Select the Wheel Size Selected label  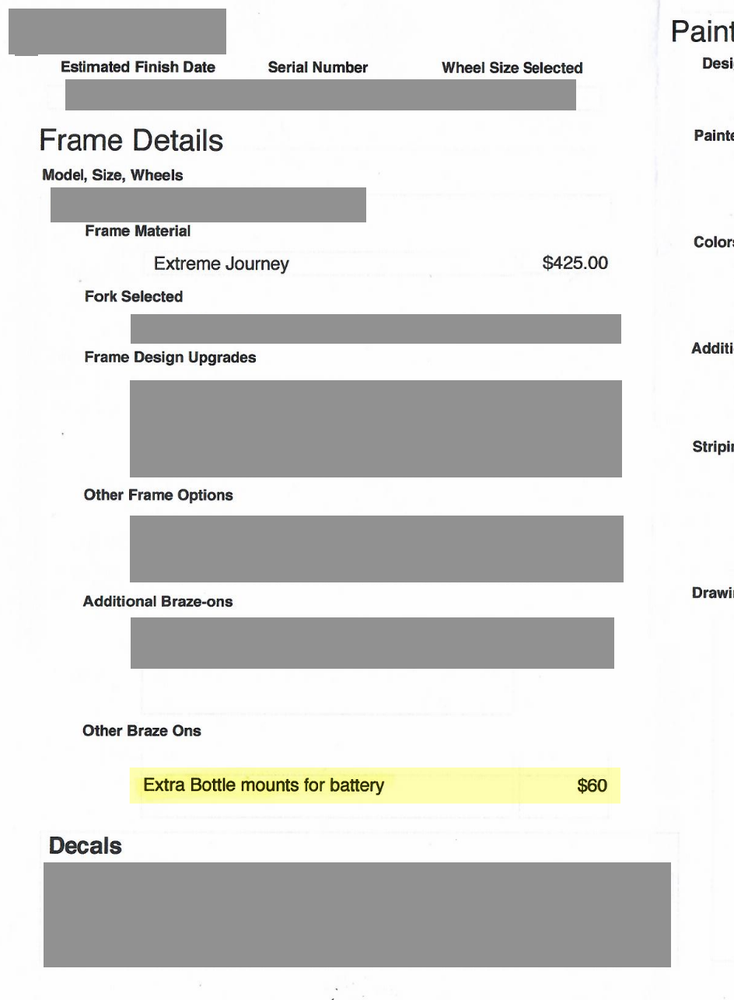click(x=512, y=68)
